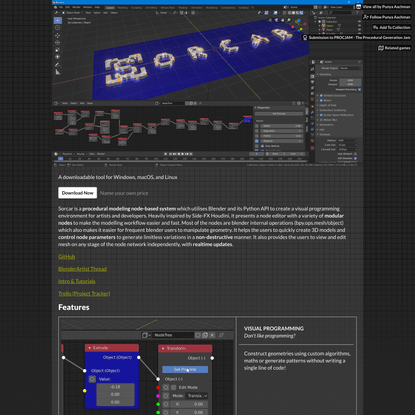Image resolution: width=415 pixels, height=415 pixels.
Task: Open the Playback menu in timeline
Action: [67, 154]
